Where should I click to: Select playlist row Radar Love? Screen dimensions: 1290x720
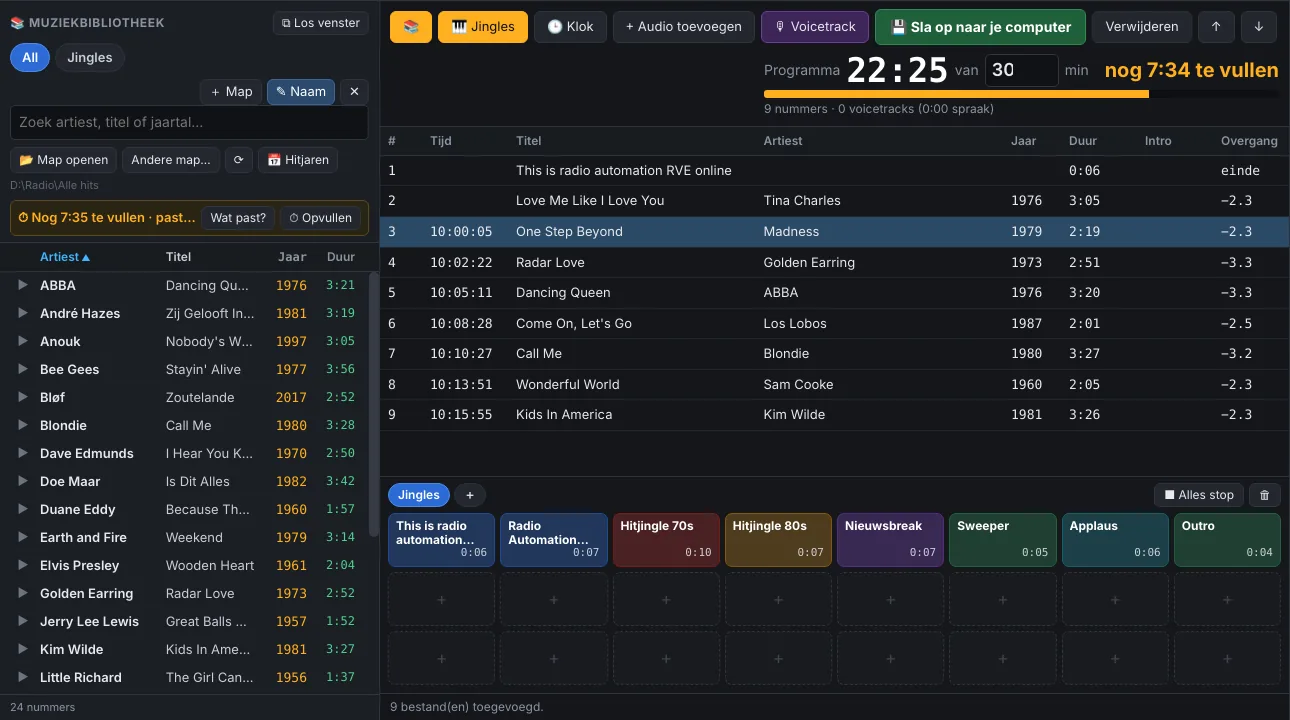click(x=835, y=262)
